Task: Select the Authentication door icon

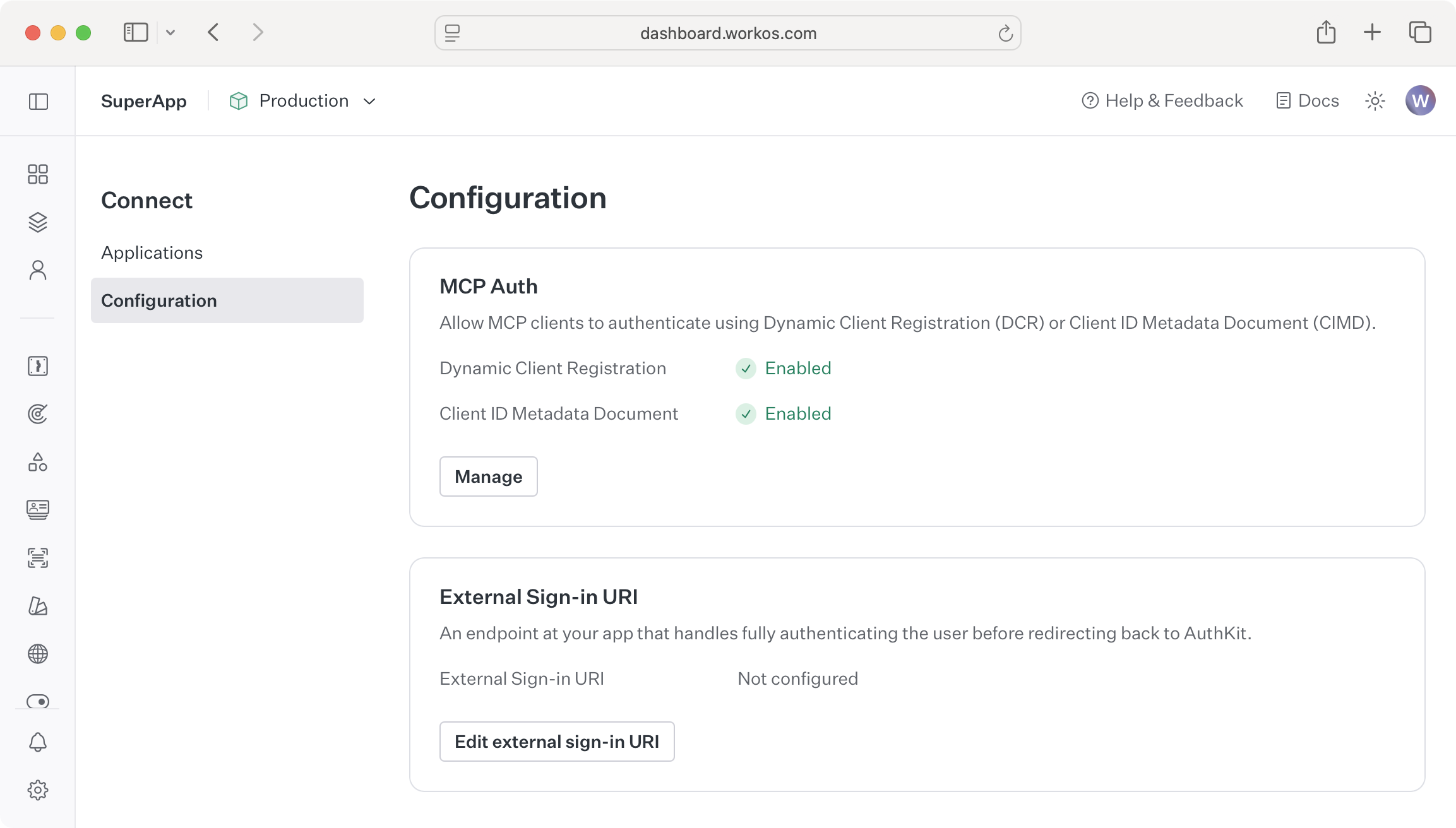Action: coord(38,366)
